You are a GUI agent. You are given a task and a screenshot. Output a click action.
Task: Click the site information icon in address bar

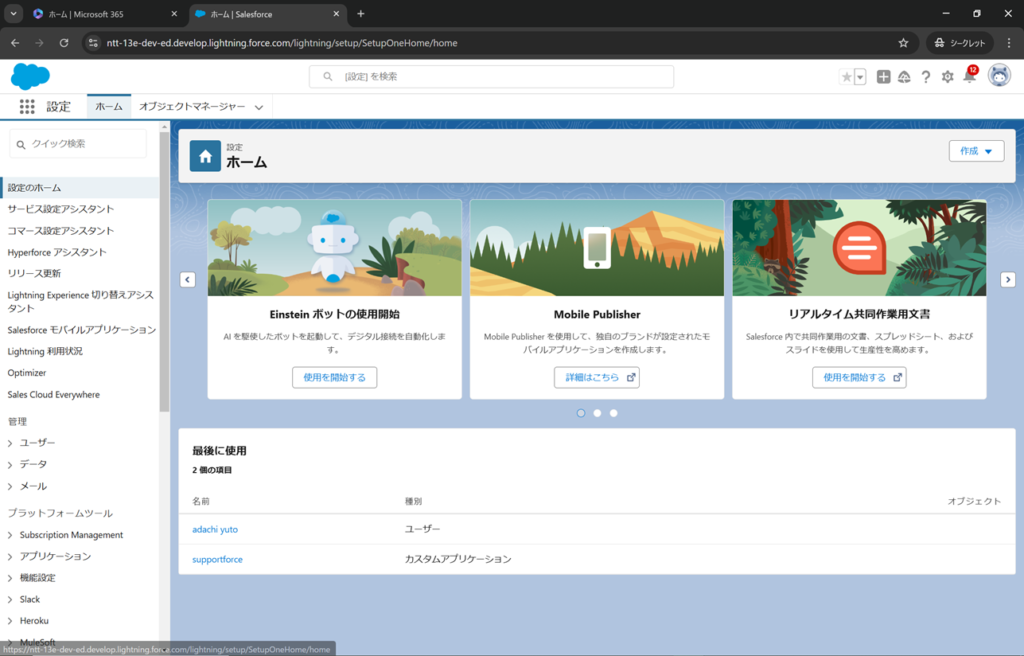93,43
